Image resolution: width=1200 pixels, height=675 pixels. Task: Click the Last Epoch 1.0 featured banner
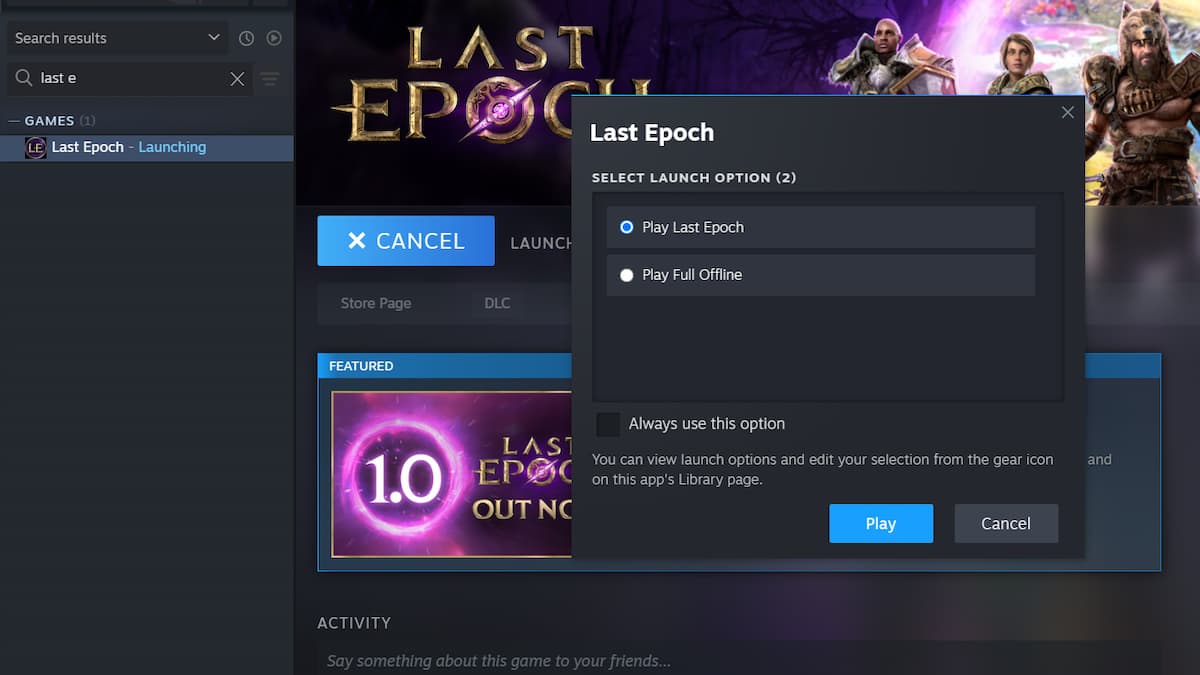coord(451,474)
